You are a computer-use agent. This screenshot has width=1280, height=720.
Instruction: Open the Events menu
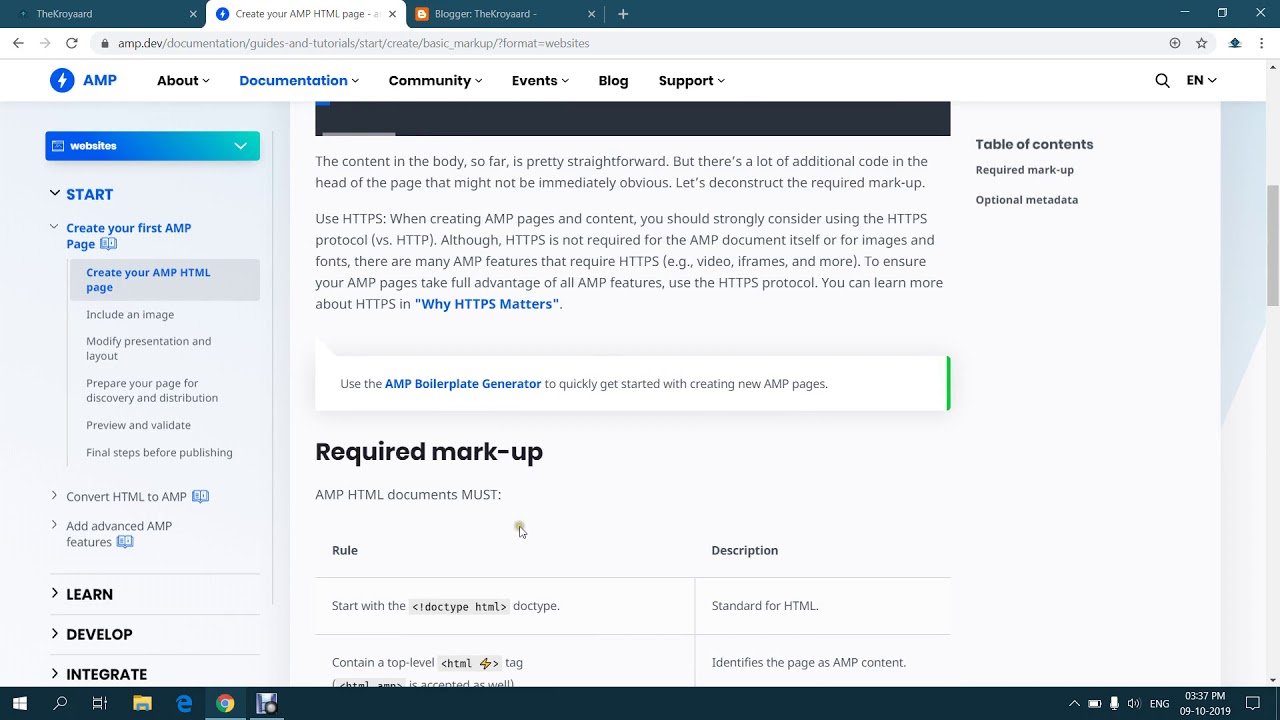click(x=540, y=80)
